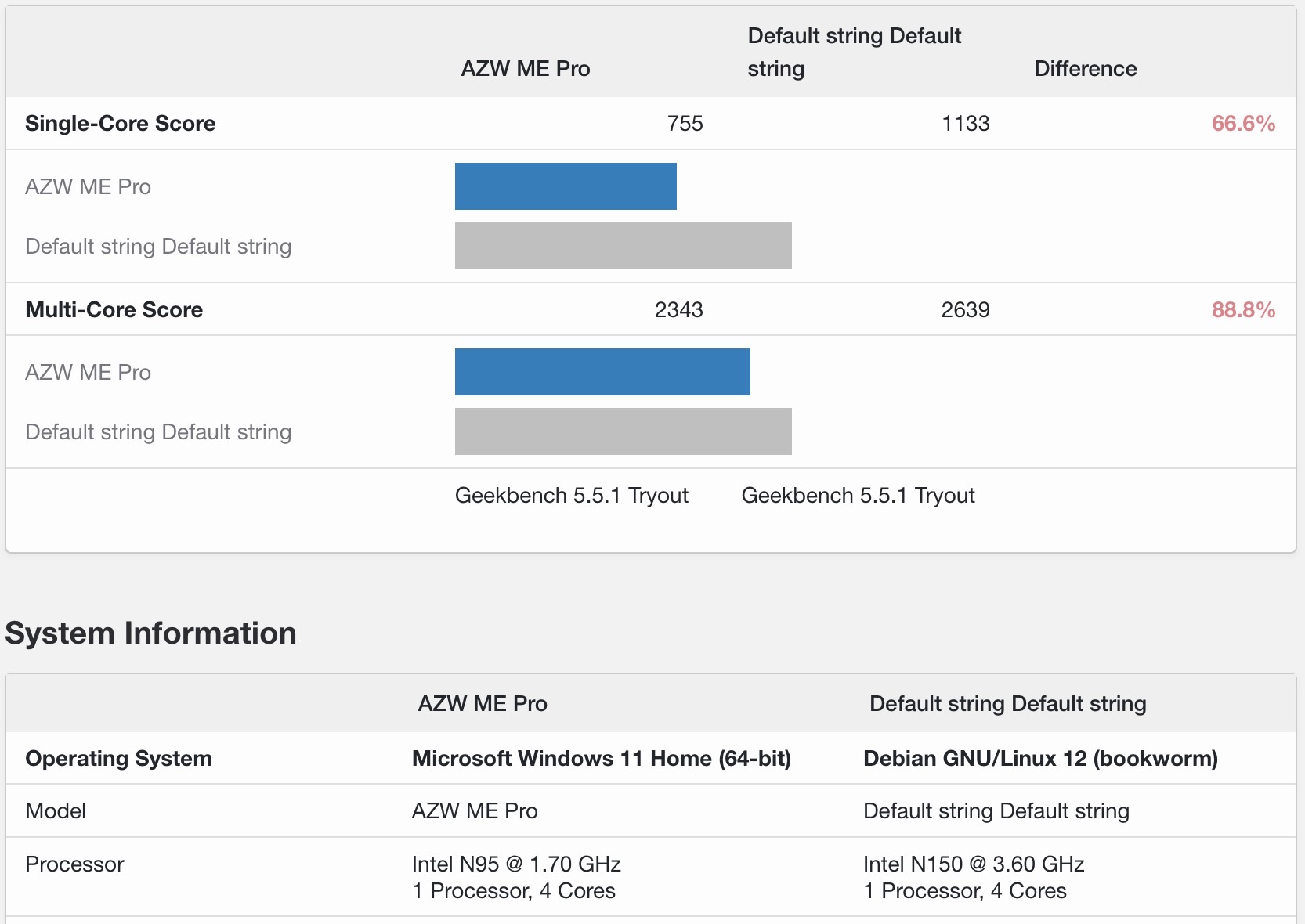Click the Multi-Core Score row label

pyautogui.click(x=114, y=310)
